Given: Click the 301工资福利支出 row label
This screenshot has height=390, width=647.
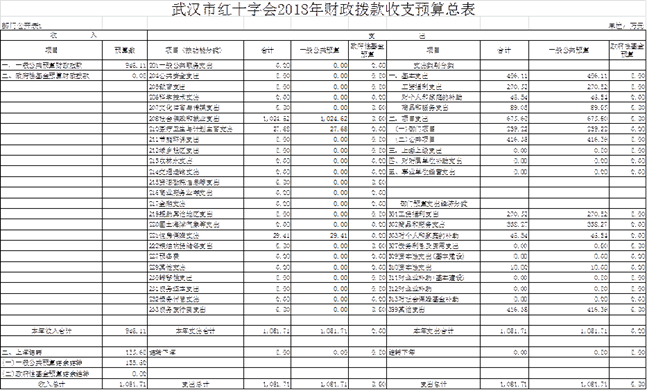Looking at the screenshot, I should 414,214.
